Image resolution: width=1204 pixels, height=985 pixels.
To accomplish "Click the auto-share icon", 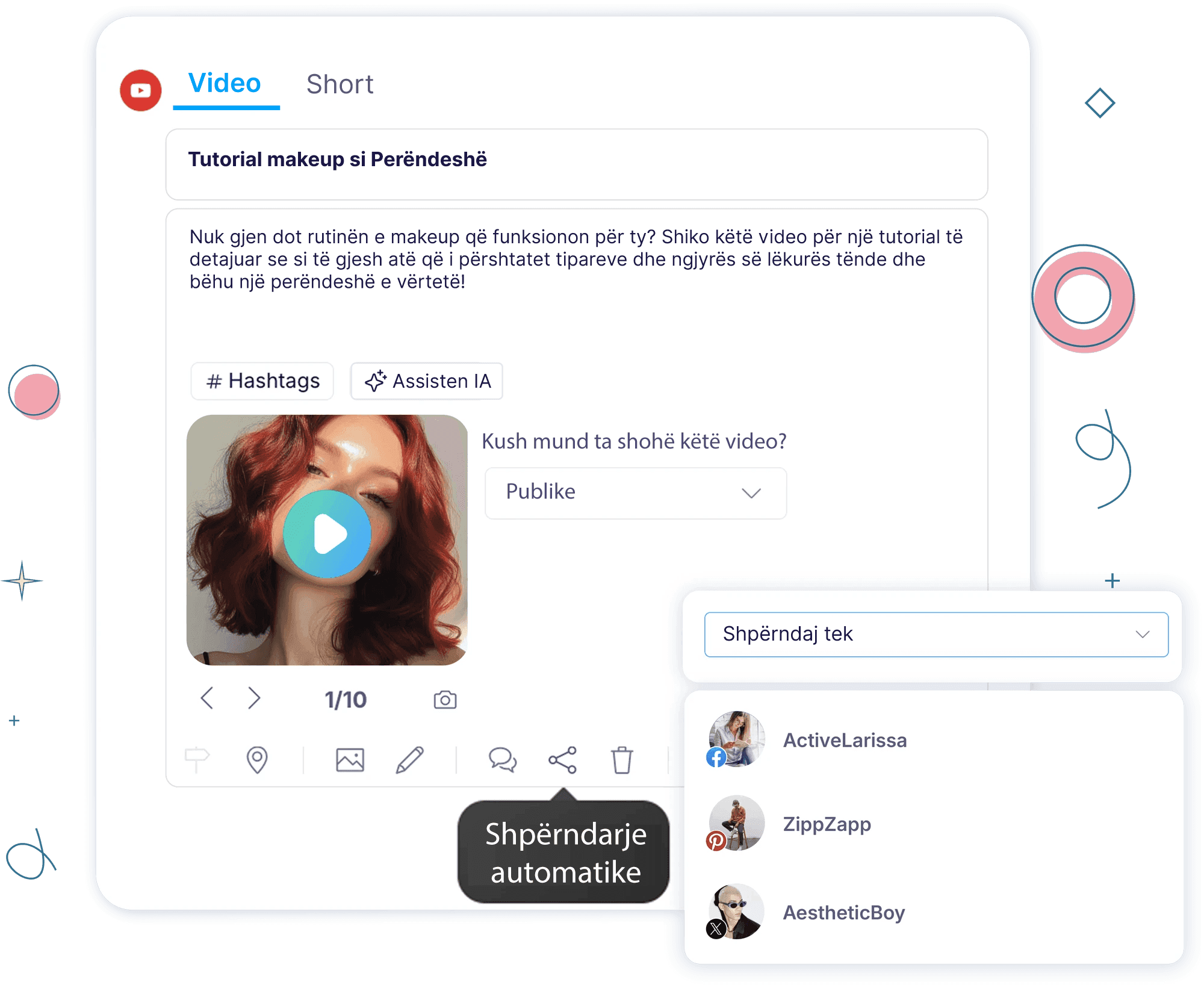I will coord(562,759).
